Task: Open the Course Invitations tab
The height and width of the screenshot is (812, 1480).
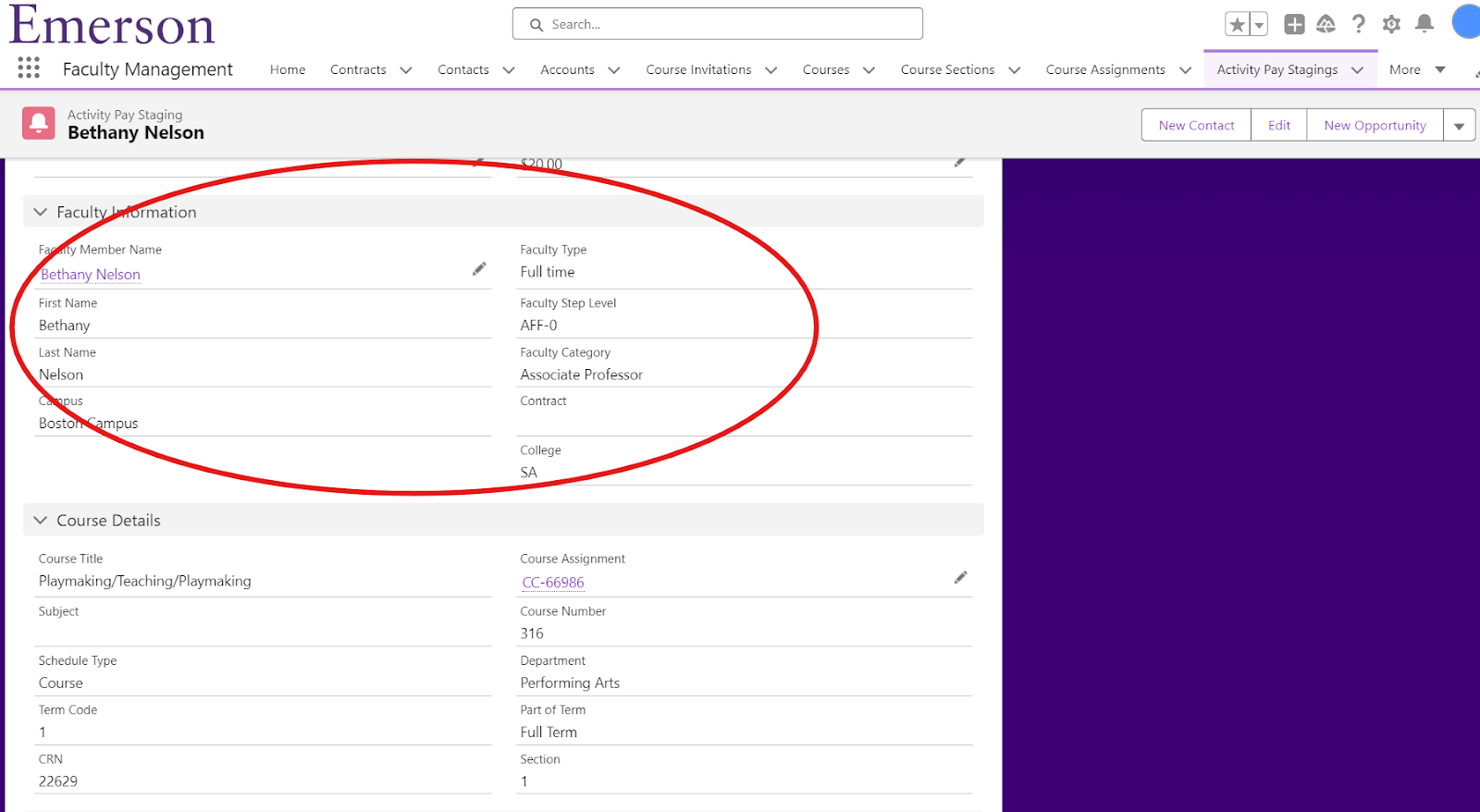Action: tap(698, 69)
